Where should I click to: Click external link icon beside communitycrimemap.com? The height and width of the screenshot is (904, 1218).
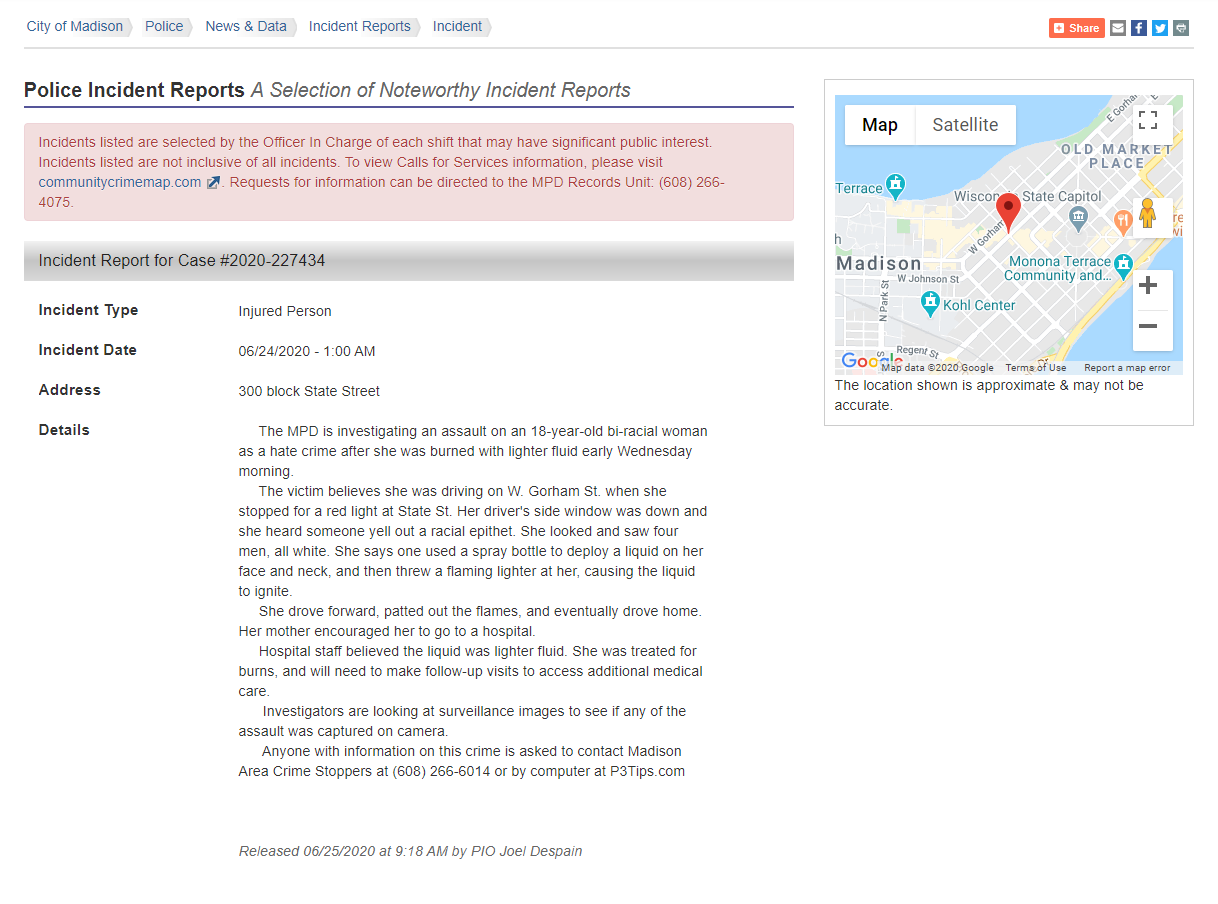pos(213,183)
